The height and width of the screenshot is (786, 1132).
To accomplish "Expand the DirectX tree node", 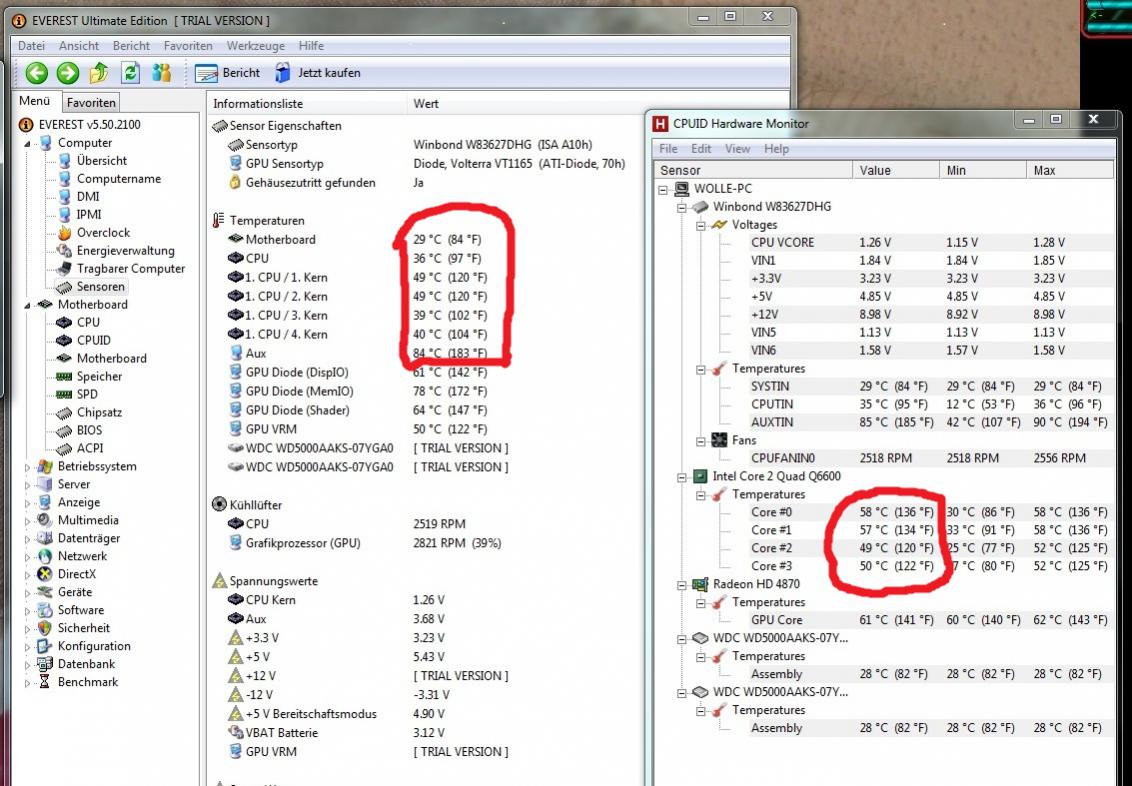I will (x=27, y=575).
